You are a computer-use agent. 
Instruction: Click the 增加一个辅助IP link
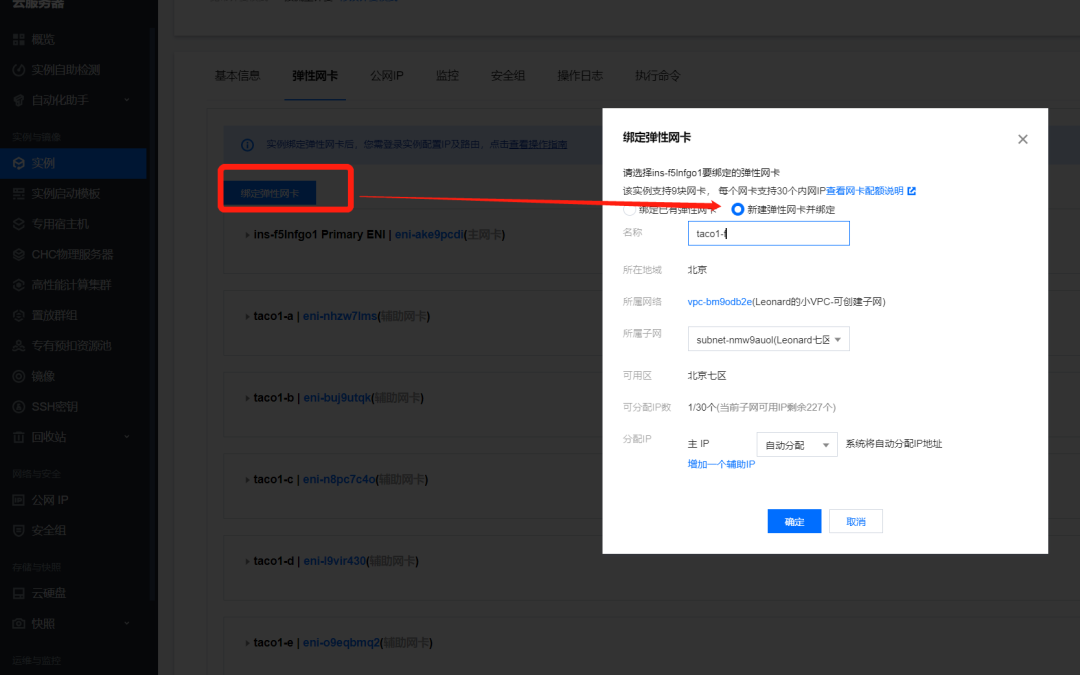coord(721,464)
